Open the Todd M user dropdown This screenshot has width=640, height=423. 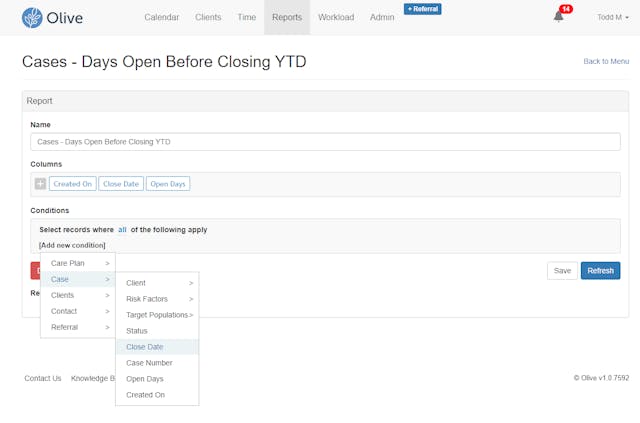click(613, 17)
